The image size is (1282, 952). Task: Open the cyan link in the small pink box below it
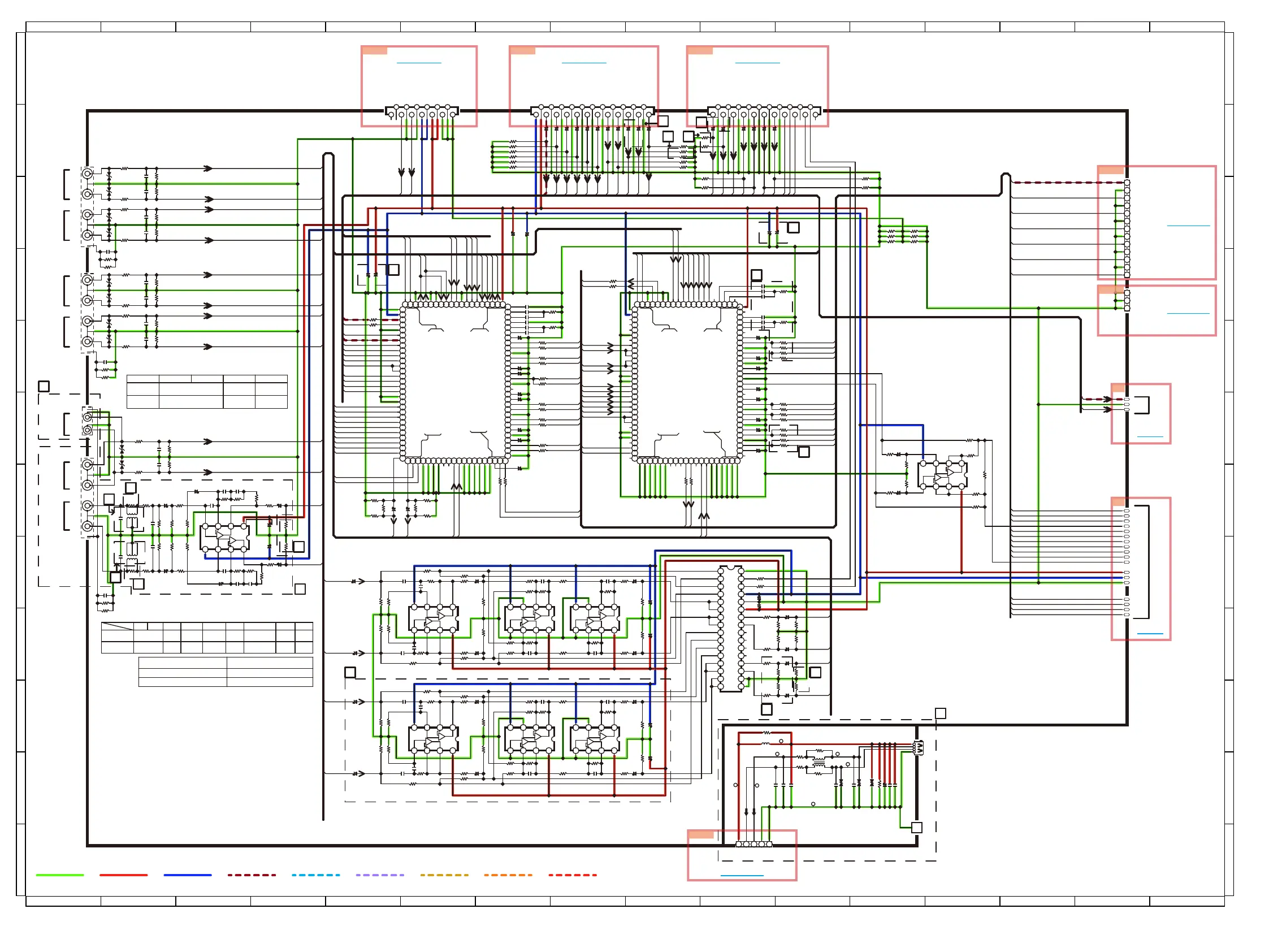click(1188, 314)
